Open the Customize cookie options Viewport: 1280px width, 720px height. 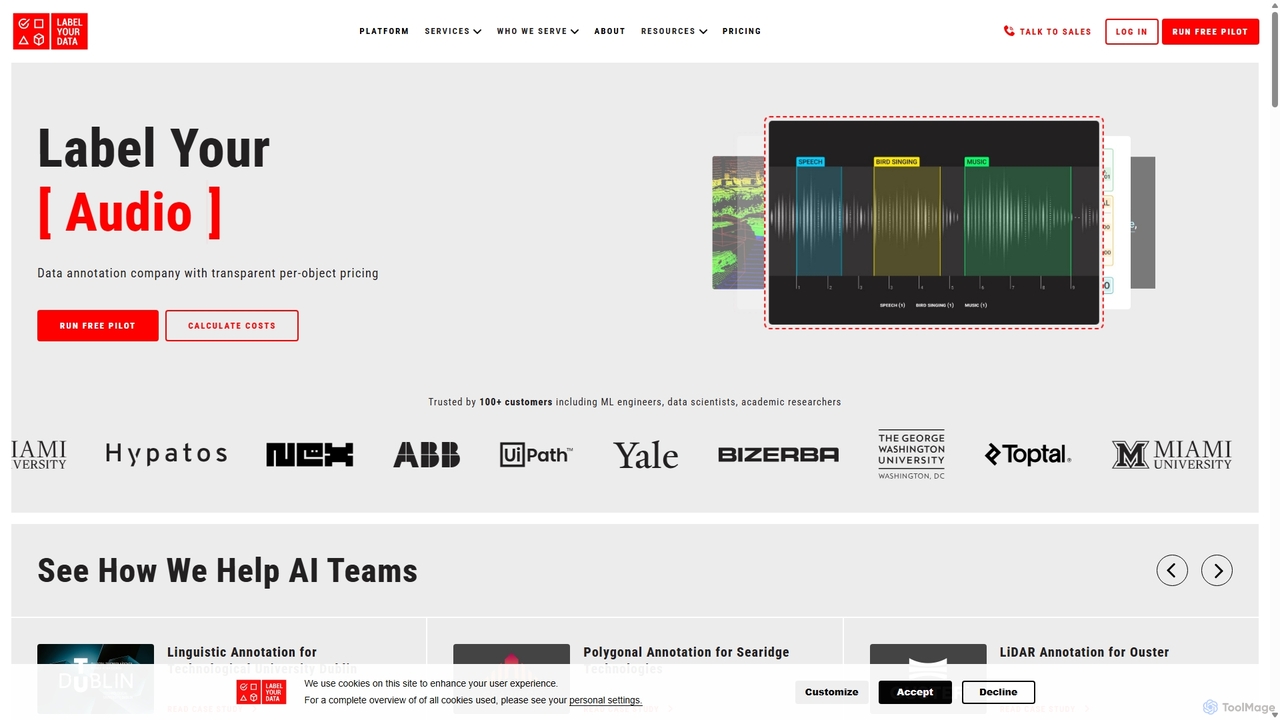pos(832,692)
